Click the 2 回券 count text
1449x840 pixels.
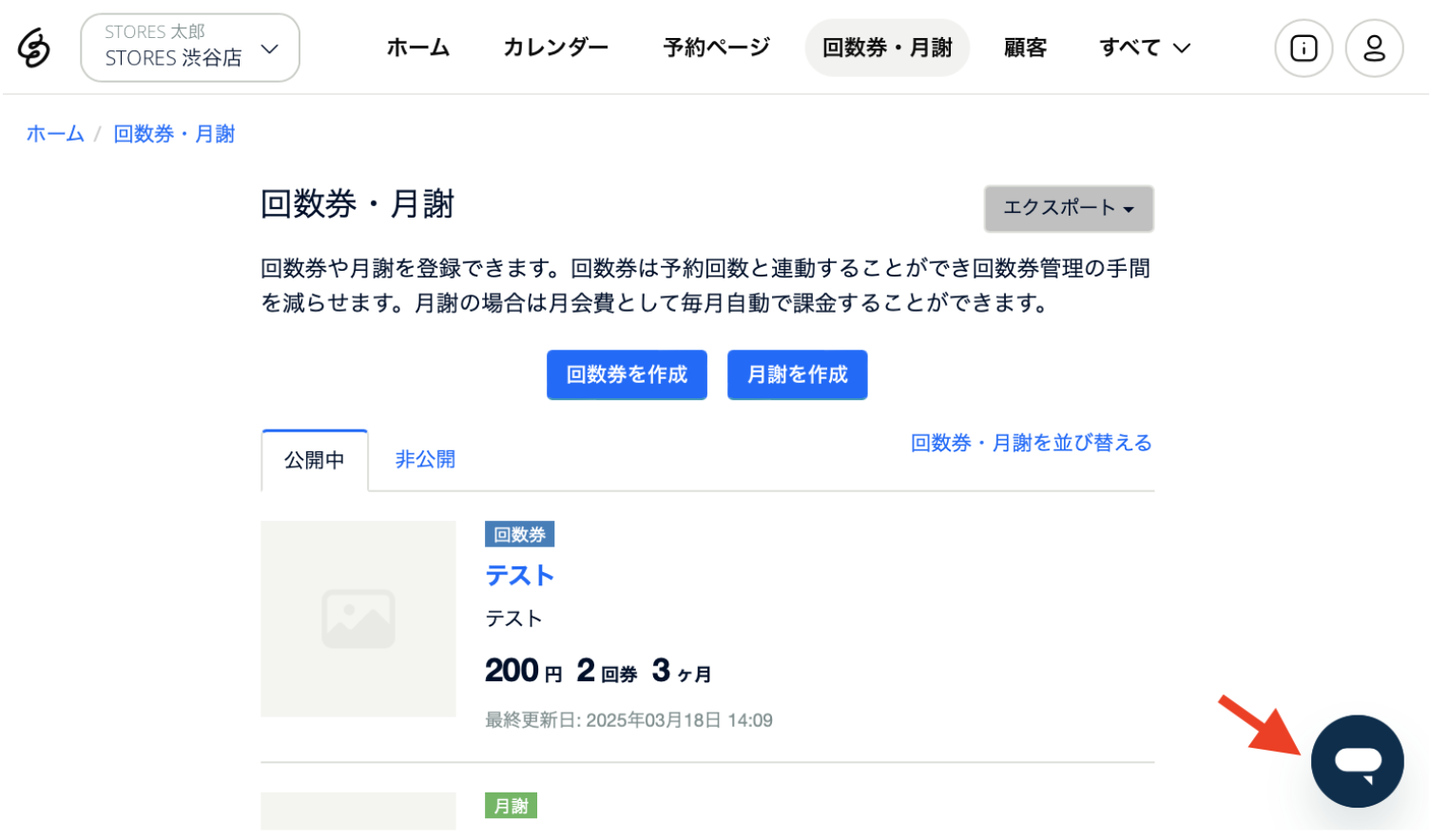[607, 671]
